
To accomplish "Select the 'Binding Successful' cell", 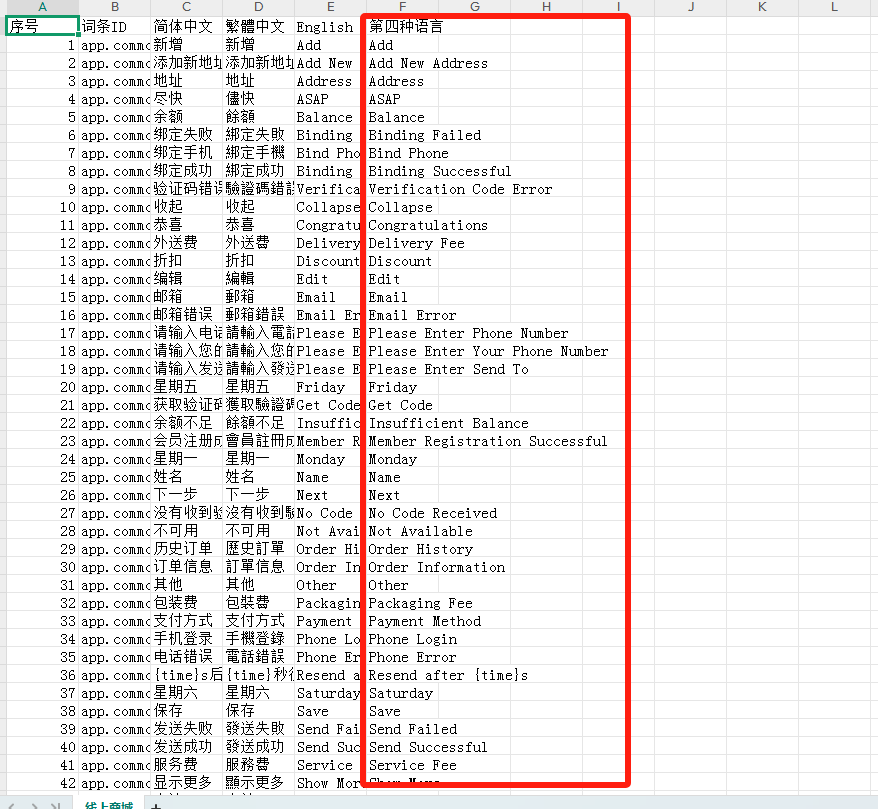I will 402,171.
